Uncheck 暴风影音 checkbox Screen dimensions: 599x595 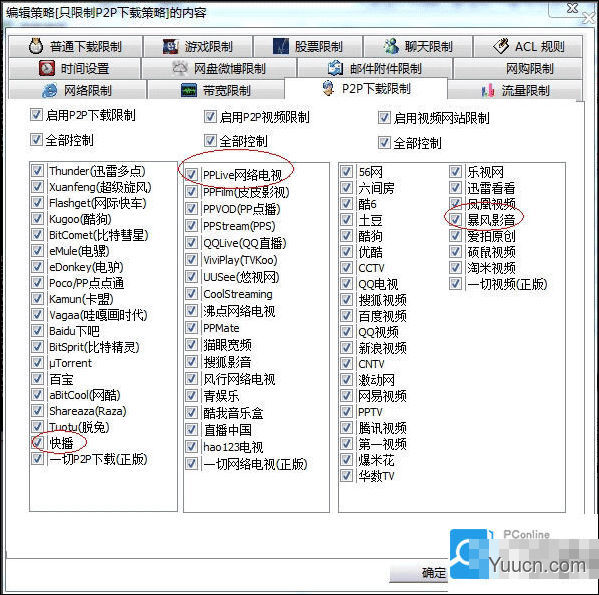[x=455, y=219]
